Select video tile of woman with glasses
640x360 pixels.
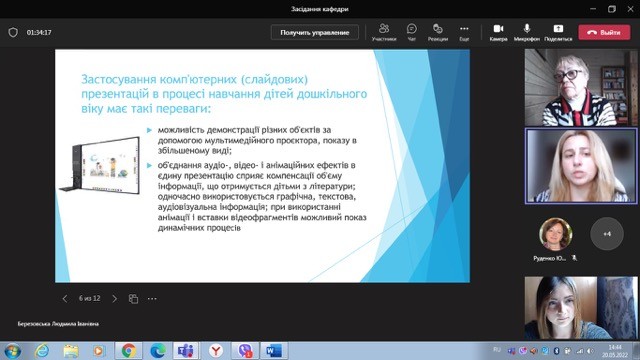pos(581,87)
